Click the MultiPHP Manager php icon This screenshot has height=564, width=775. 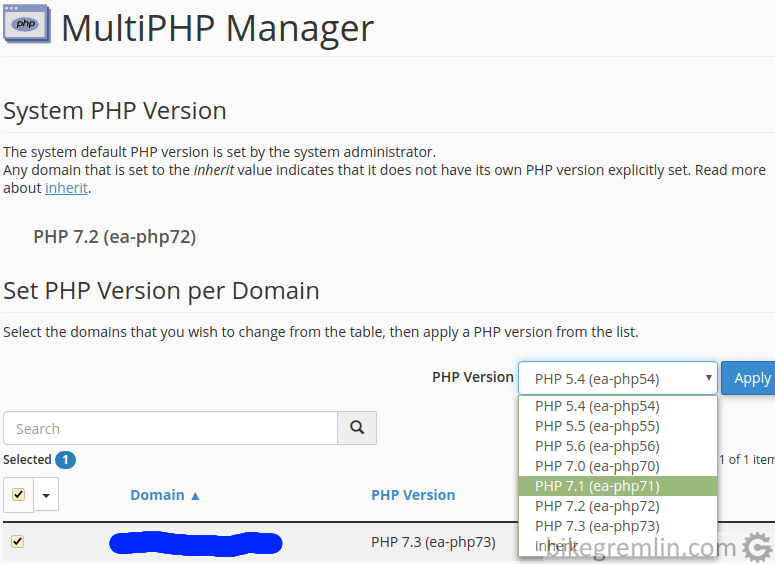pyautogui.click(x=27, y=24)
